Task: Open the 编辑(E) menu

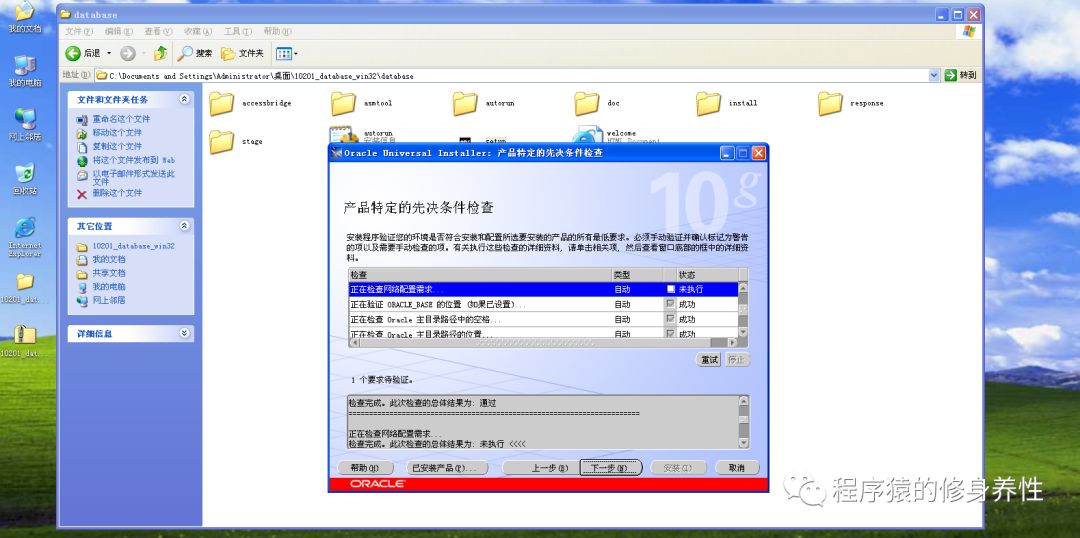Action: (x=118, y=32)
